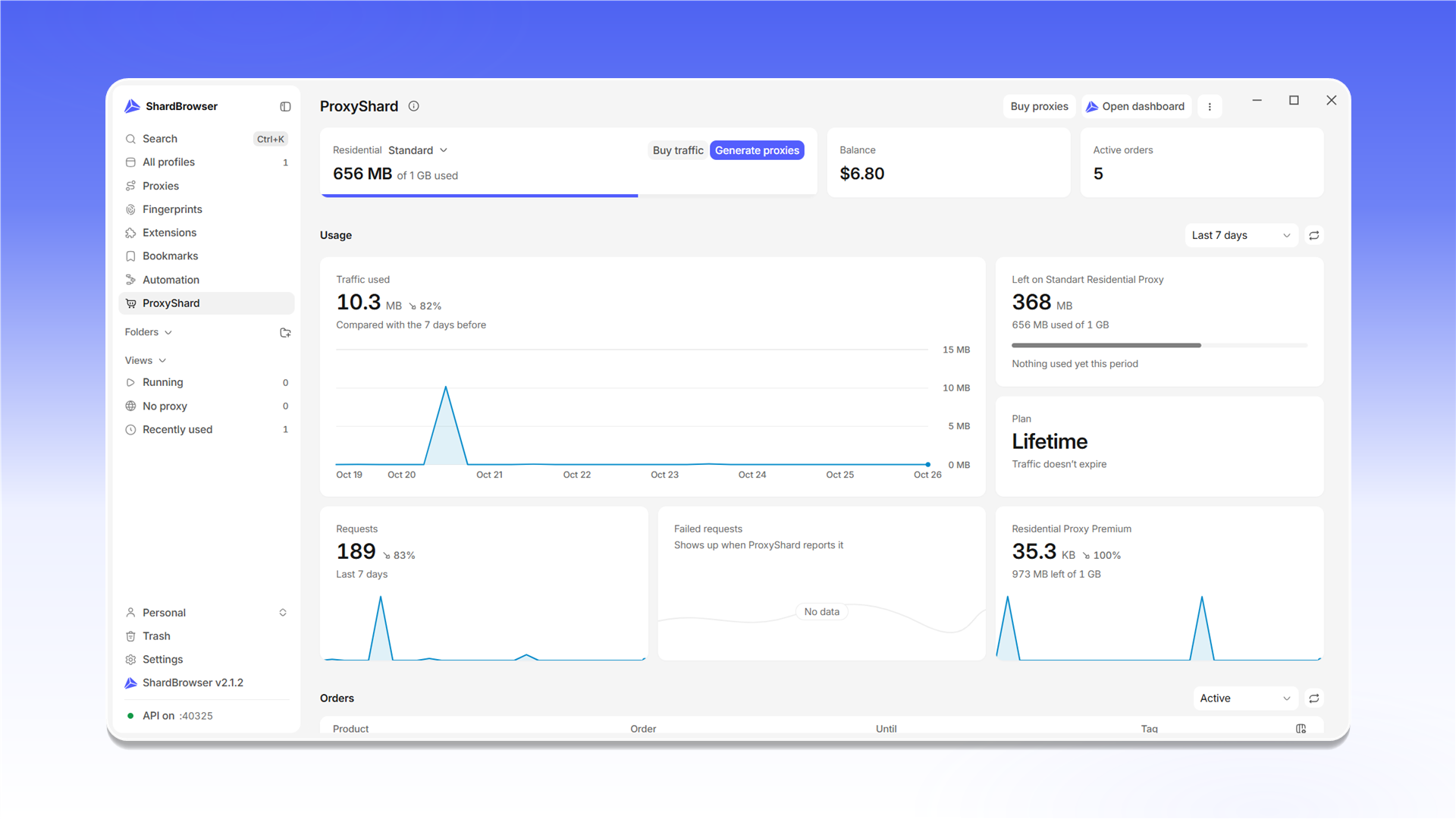This screenshot has width=1456, height=819.
Task: Switch the Personal workspace selector
Action: pyautogui.click(x=206, y=613)
